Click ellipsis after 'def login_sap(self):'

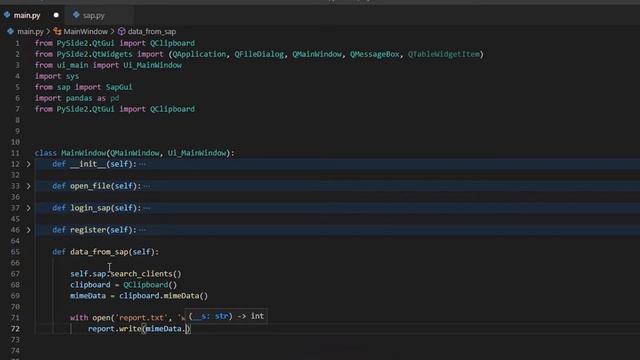click(147, 208)
